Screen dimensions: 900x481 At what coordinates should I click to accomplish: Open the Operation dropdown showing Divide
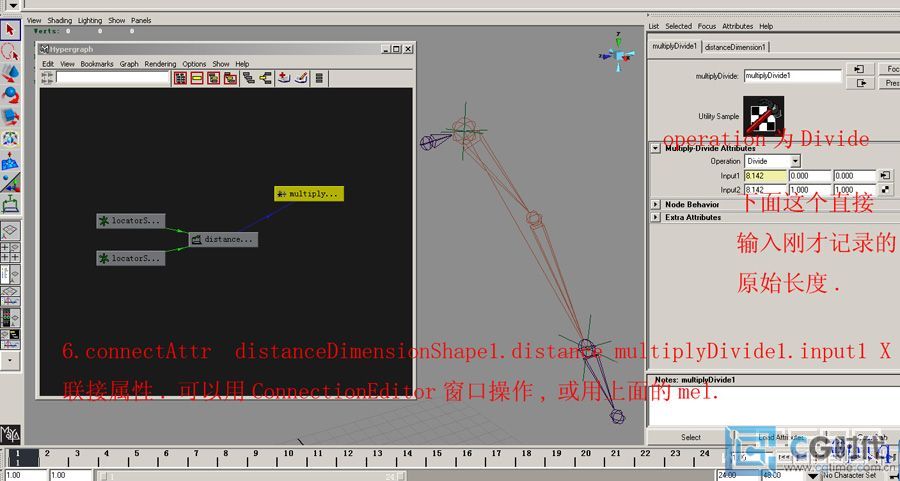773,161
